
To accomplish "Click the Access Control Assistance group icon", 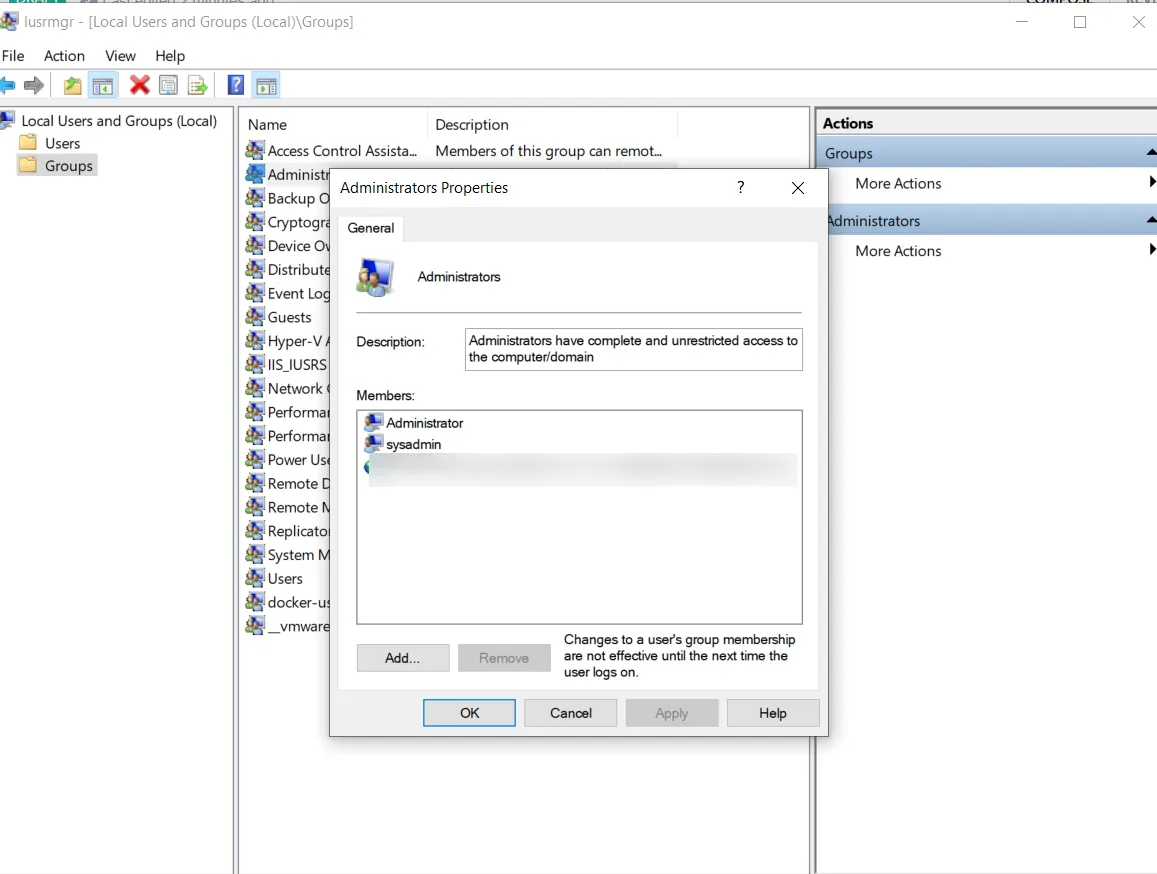I will point(255,151).
